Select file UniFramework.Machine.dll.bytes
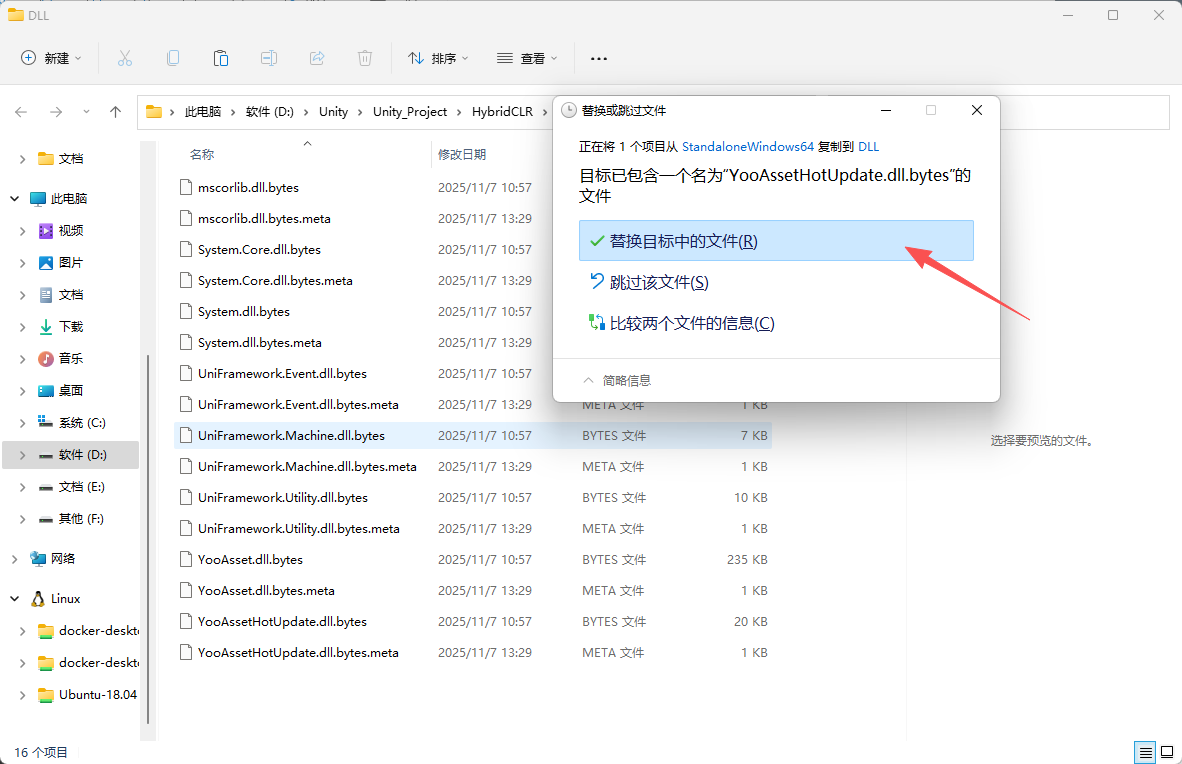 pos(291,435)
